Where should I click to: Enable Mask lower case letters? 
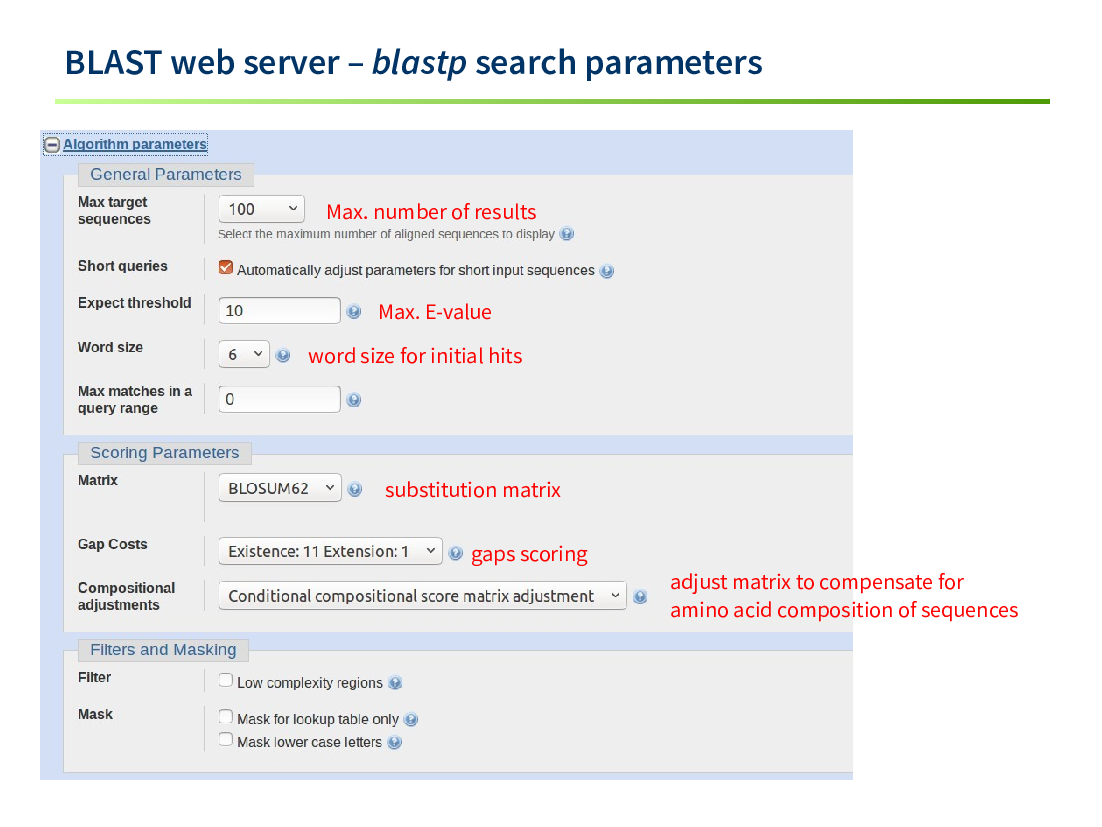point(226,739)
